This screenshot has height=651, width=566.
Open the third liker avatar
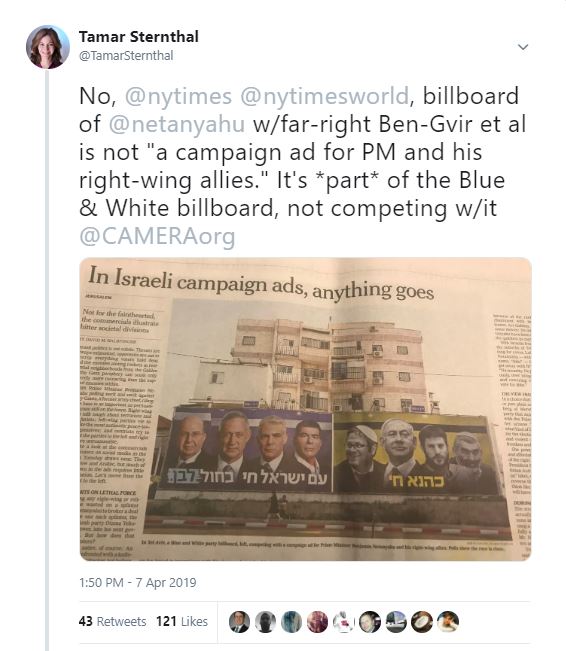tap(291, 622)
